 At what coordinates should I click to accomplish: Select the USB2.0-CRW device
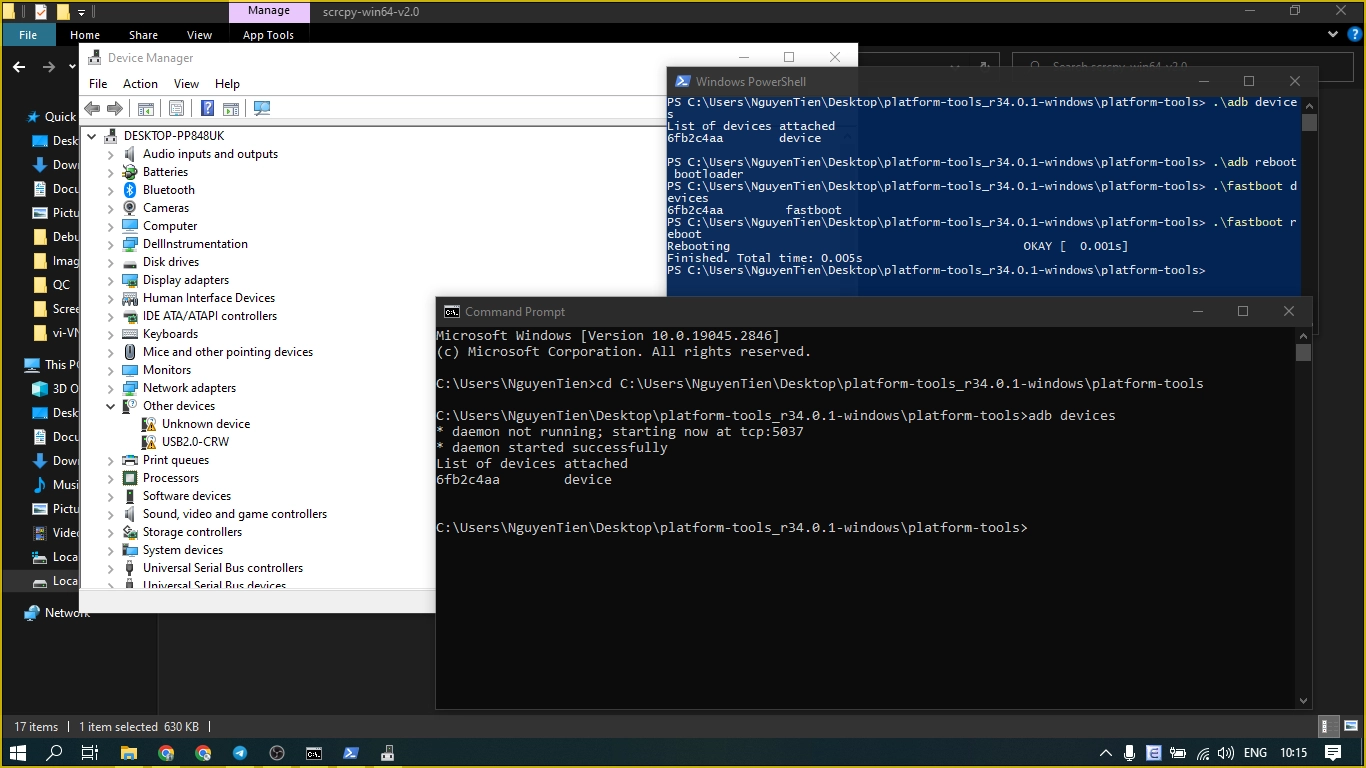click(x=195, y=442)
